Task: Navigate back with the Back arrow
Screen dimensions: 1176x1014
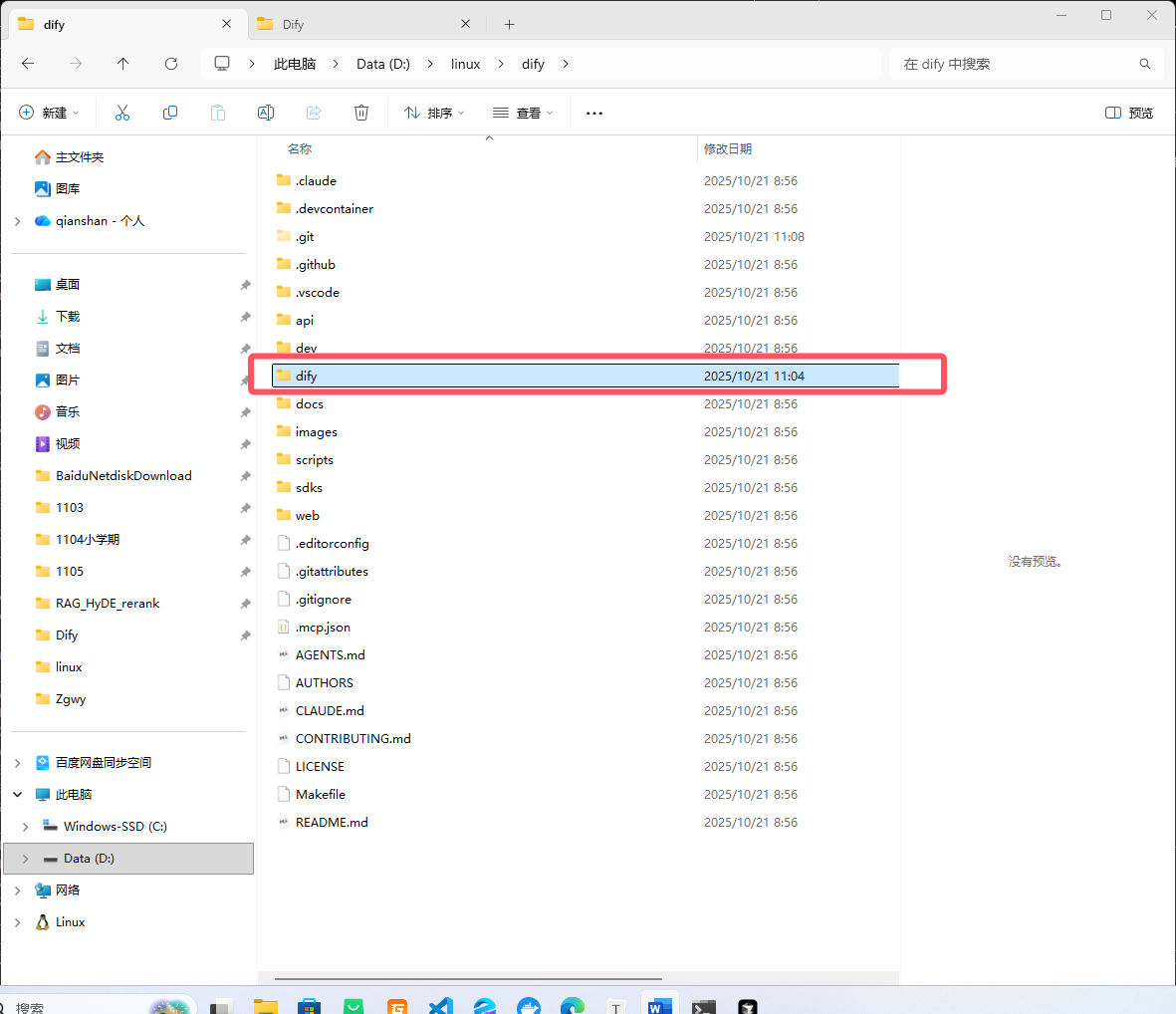Action: click(x=28, y=64)
